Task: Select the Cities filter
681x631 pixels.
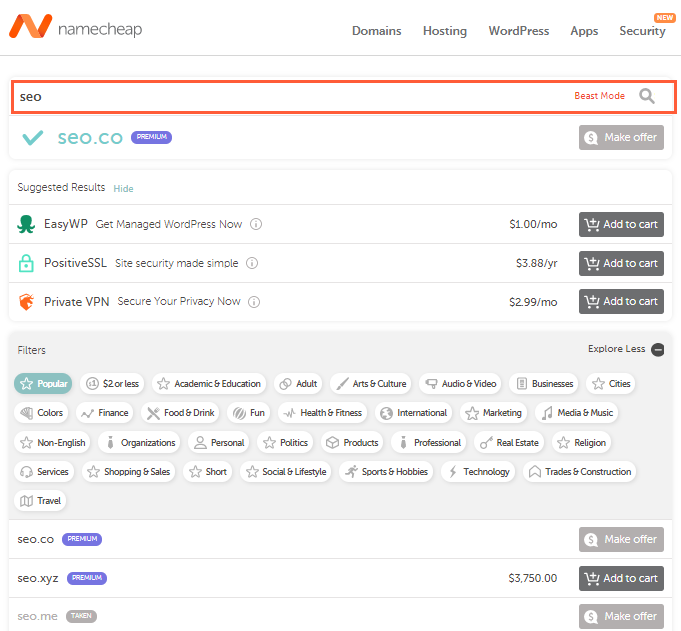Action: pyautogui.click(x=611, y=383)
